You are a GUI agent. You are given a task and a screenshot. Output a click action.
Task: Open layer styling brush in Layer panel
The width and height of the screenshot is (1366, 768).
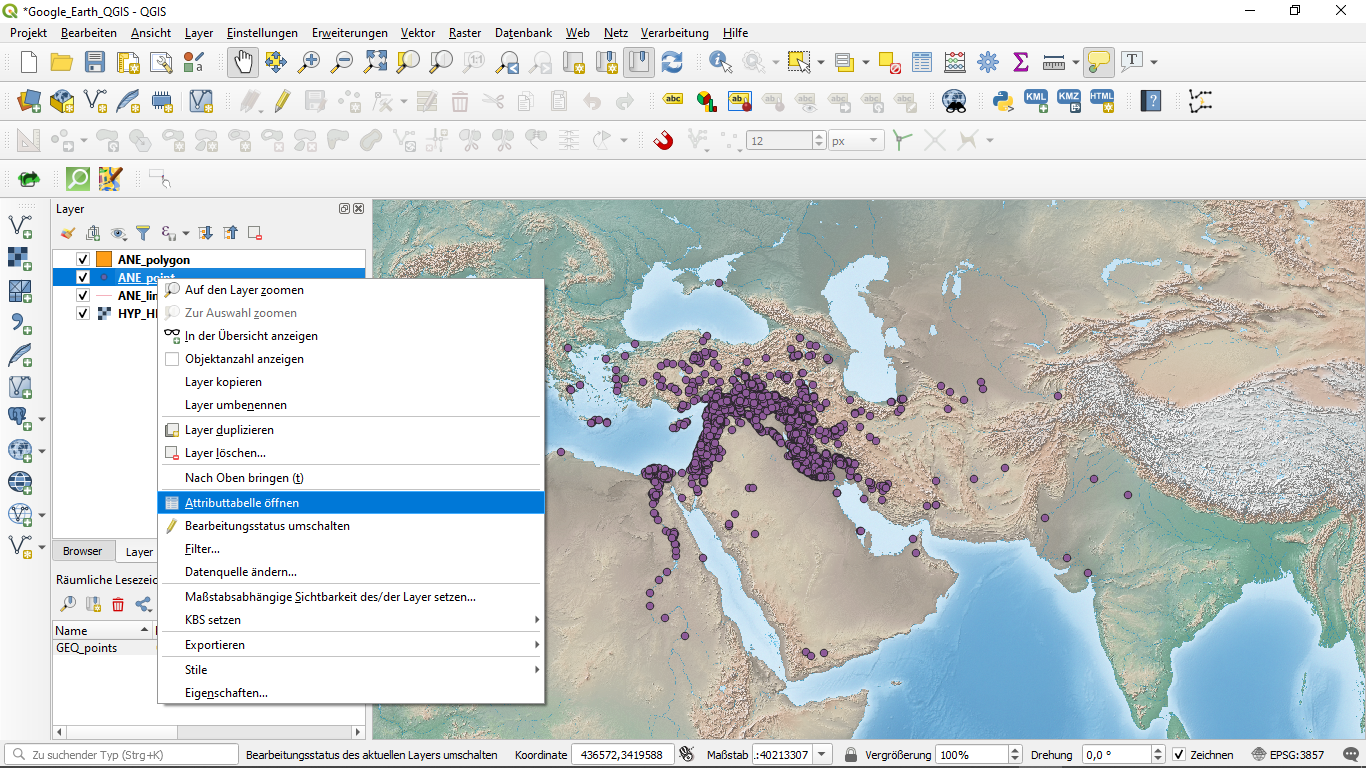pyautogui.click(x=68, y=233)
